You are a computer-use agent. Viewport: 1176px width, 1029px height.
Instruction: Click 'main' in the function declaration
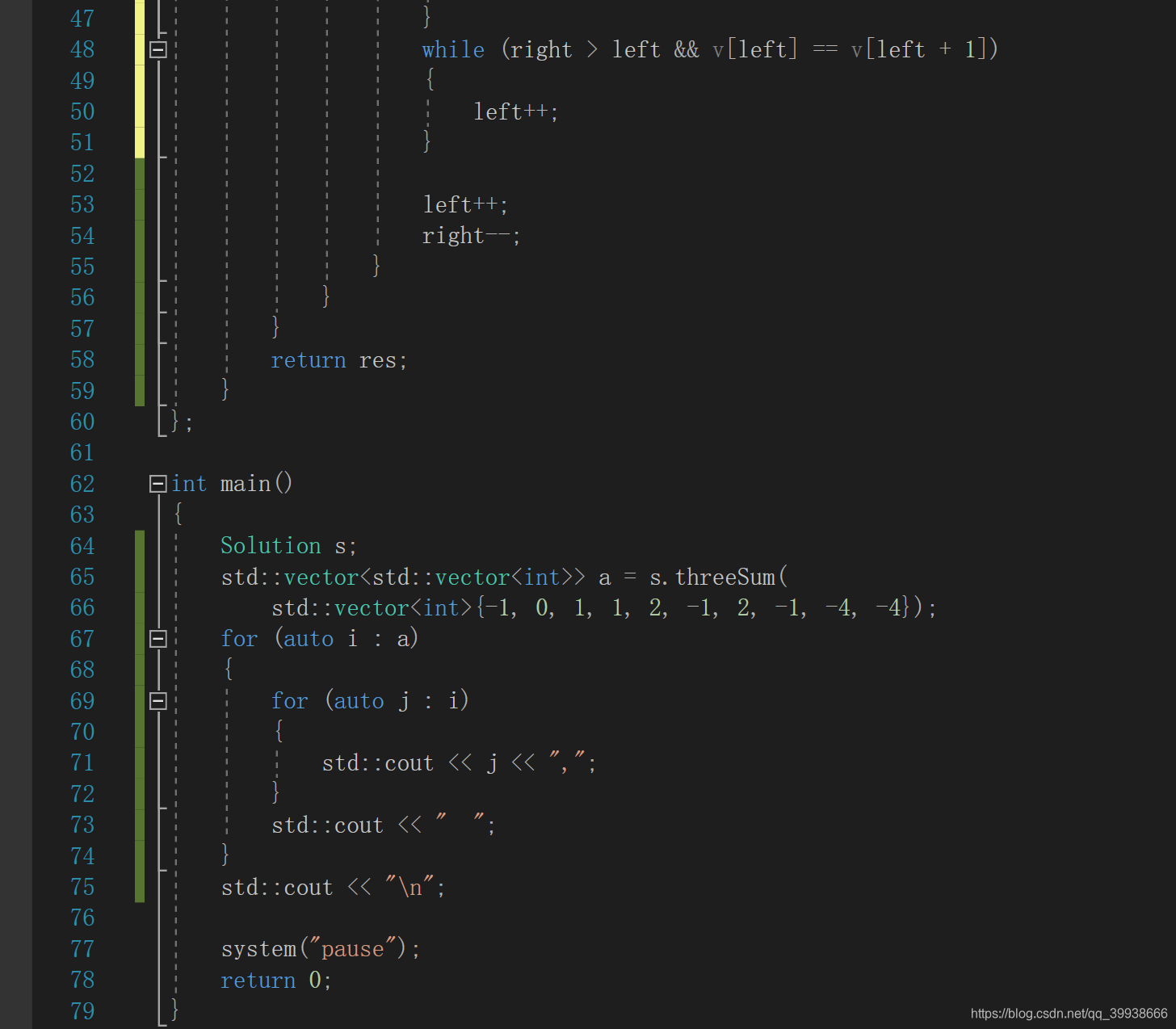[x=246, y=484]
